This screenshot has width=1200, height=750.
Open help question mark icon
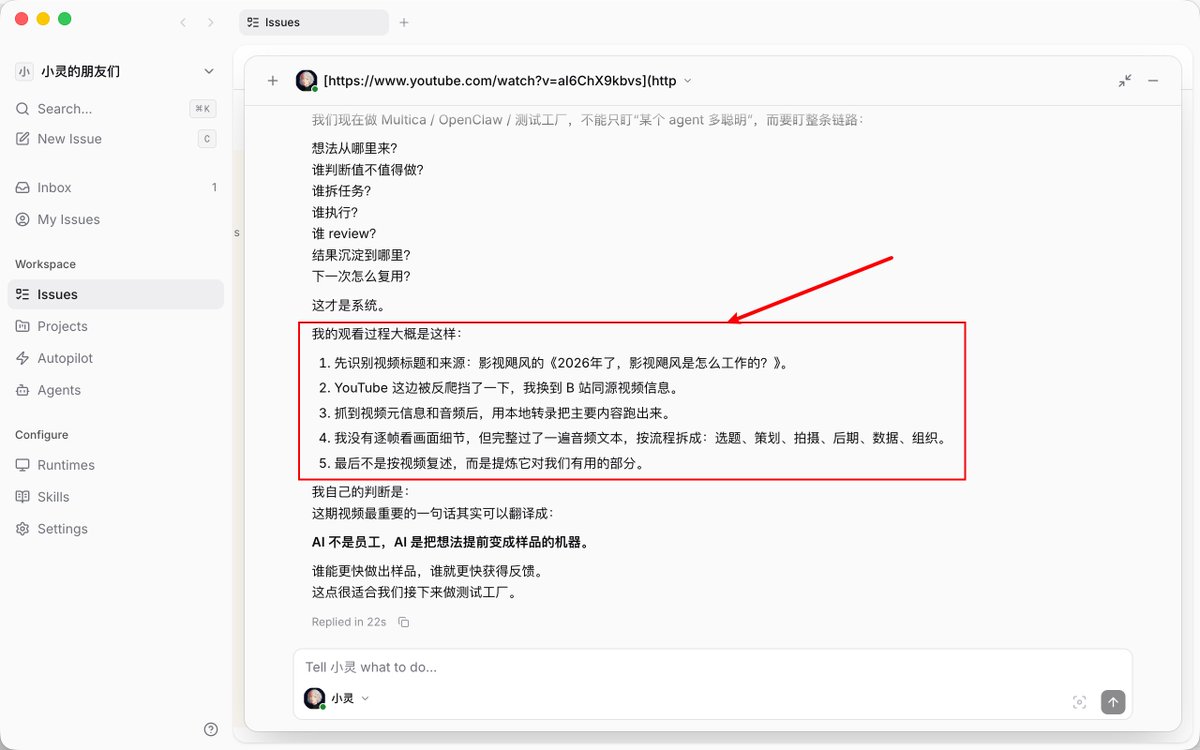[211, 729]
